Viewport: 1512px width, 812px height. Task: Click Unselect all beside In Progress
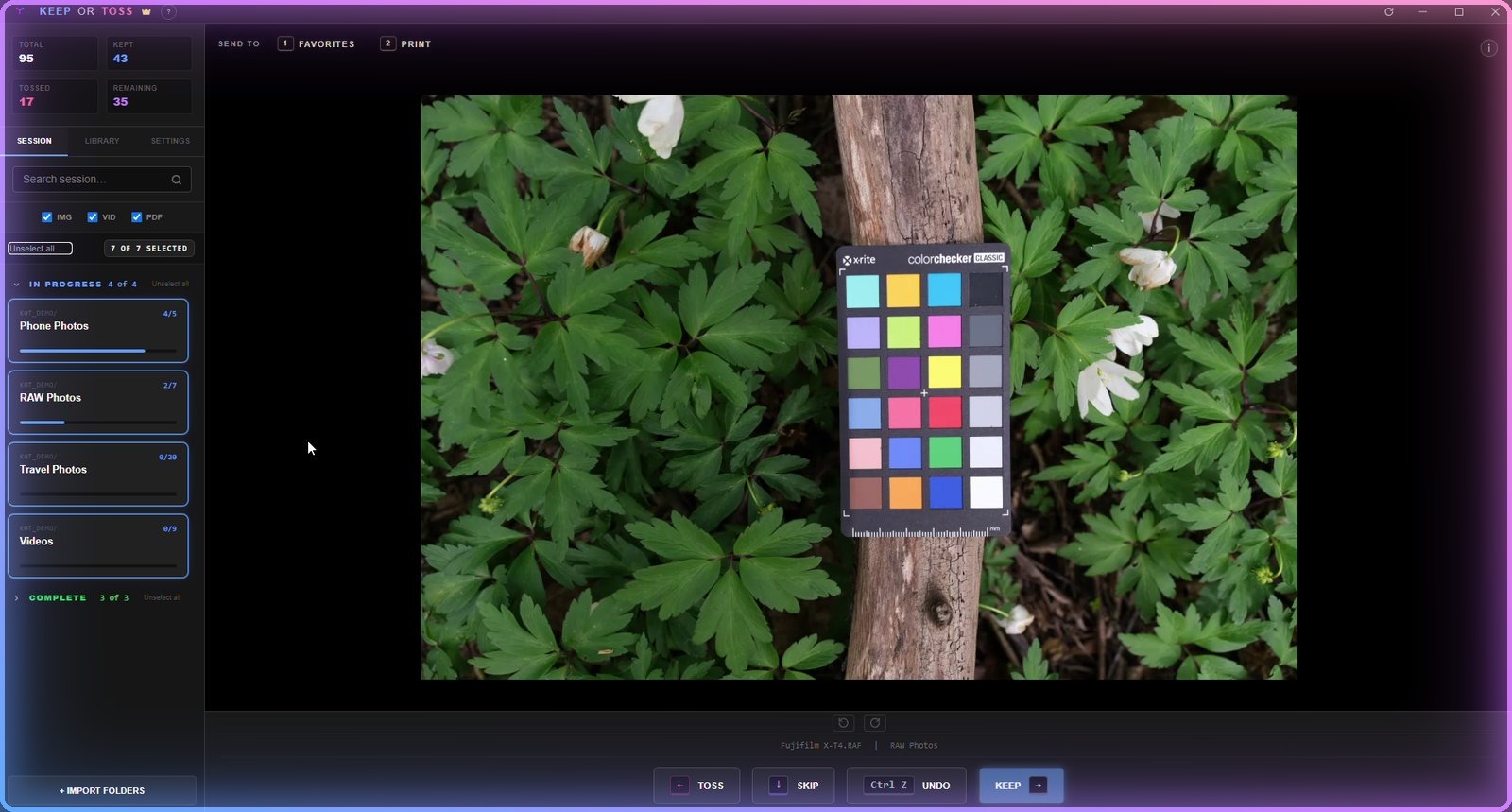tap(170, 285)
